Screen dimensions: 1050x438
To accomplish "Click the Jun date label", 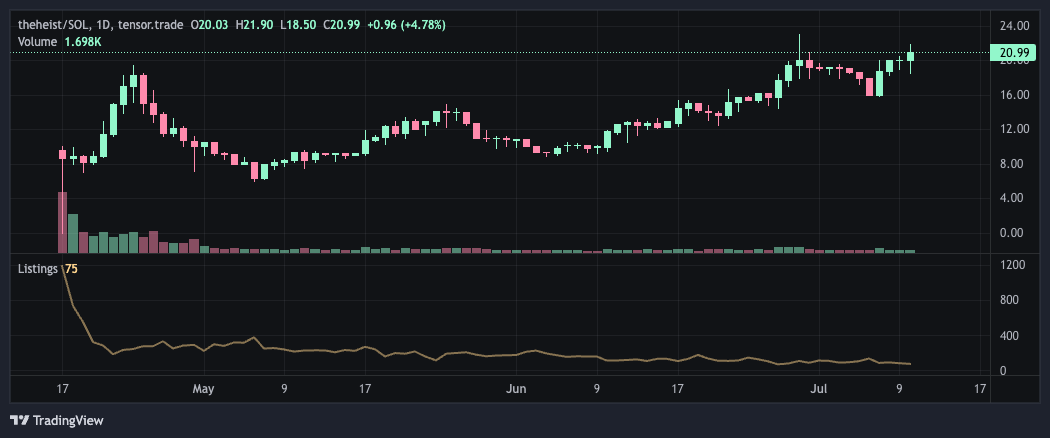I will (x=516, y=388).
